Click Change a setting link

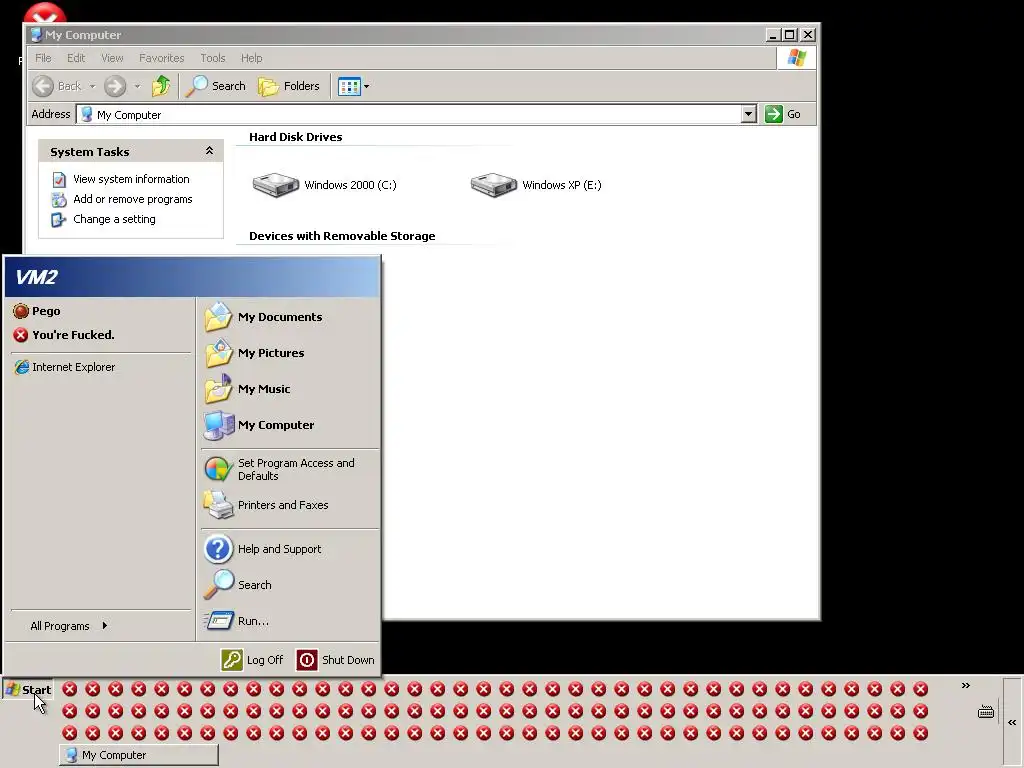pos(114,219)
